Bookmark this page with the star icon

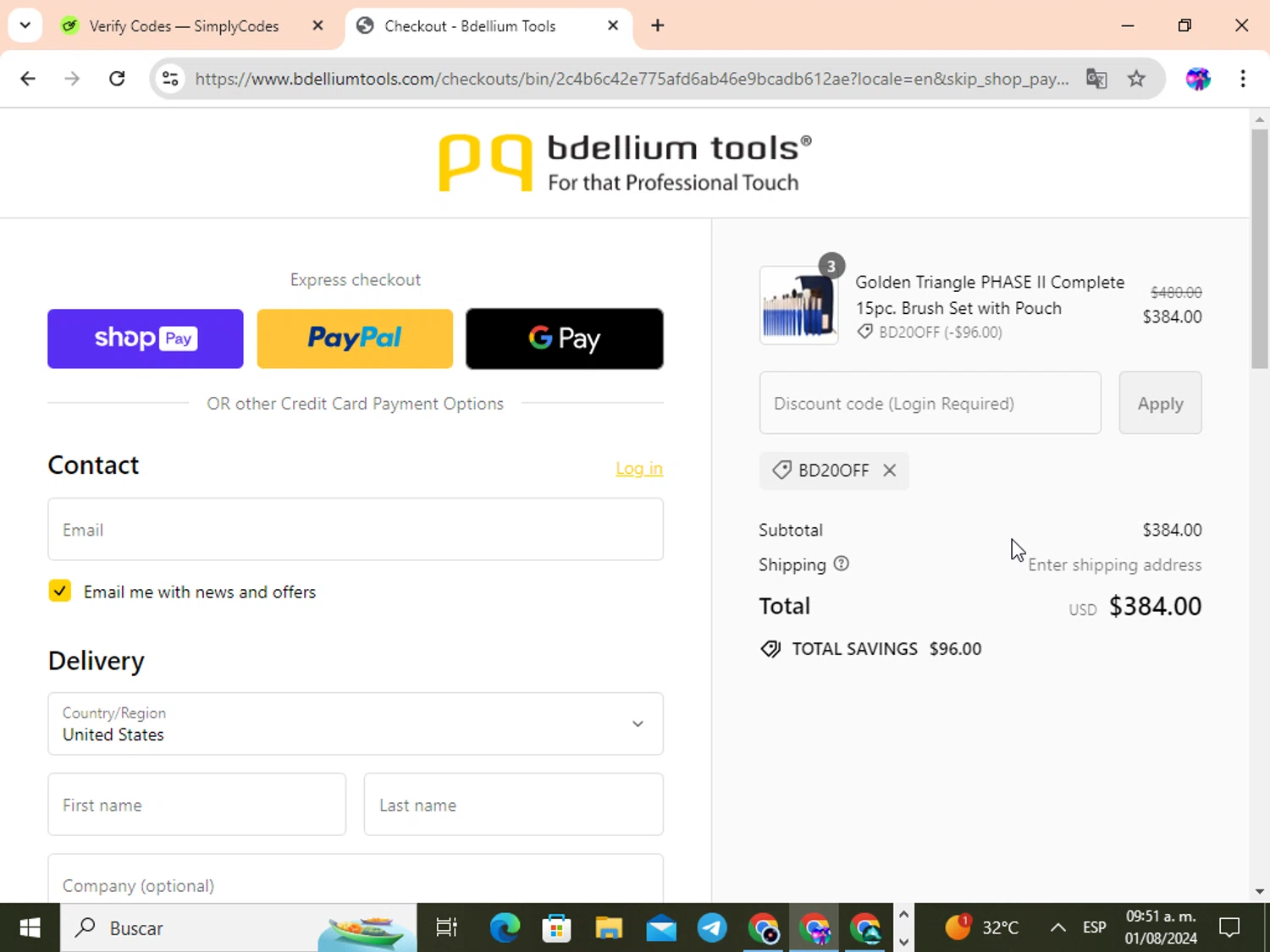[1136, 79]
